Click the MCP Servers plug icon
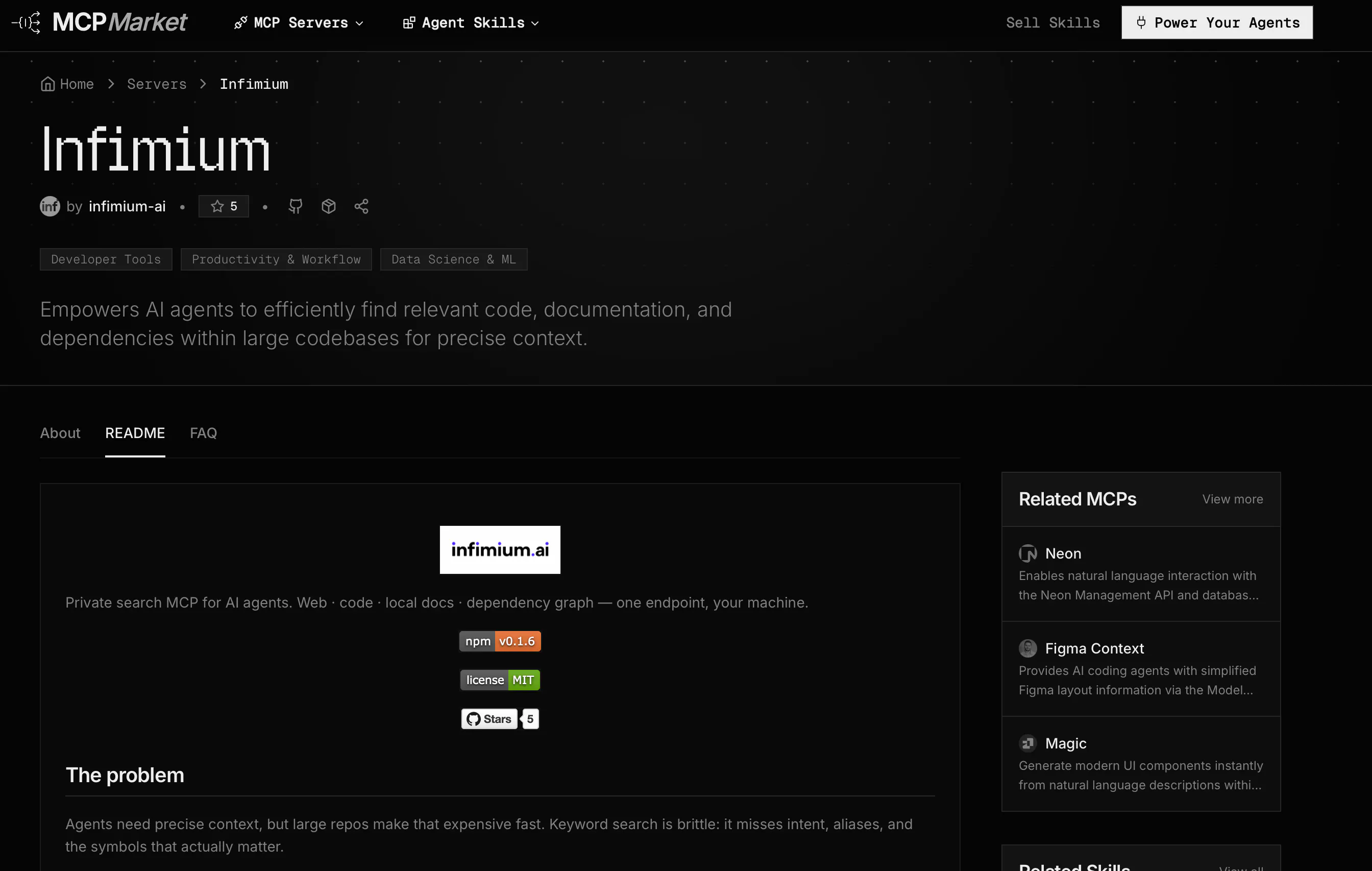1372x871 pixels. tap(240, 23)
